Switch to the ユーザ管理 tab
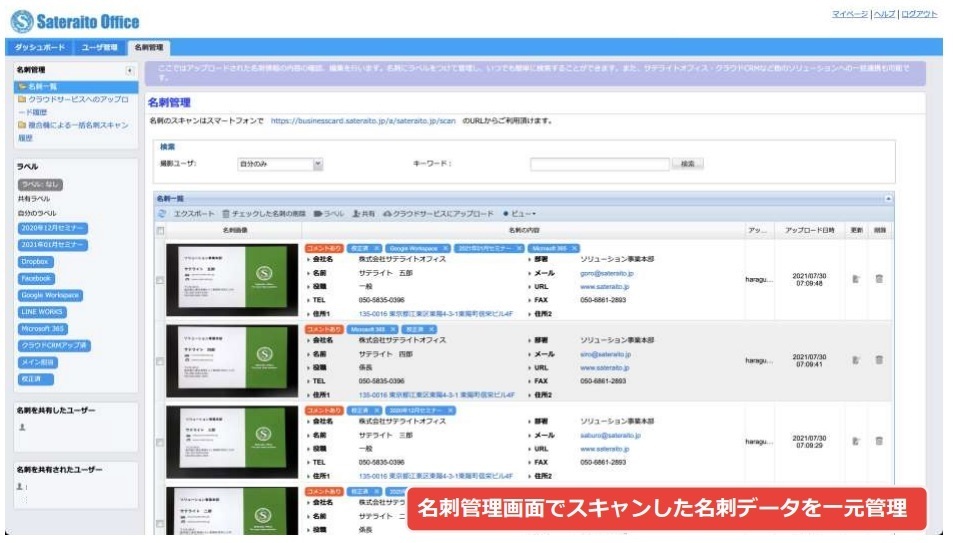The height and width of the screenshot is (543, 953). tap(100, 47)
